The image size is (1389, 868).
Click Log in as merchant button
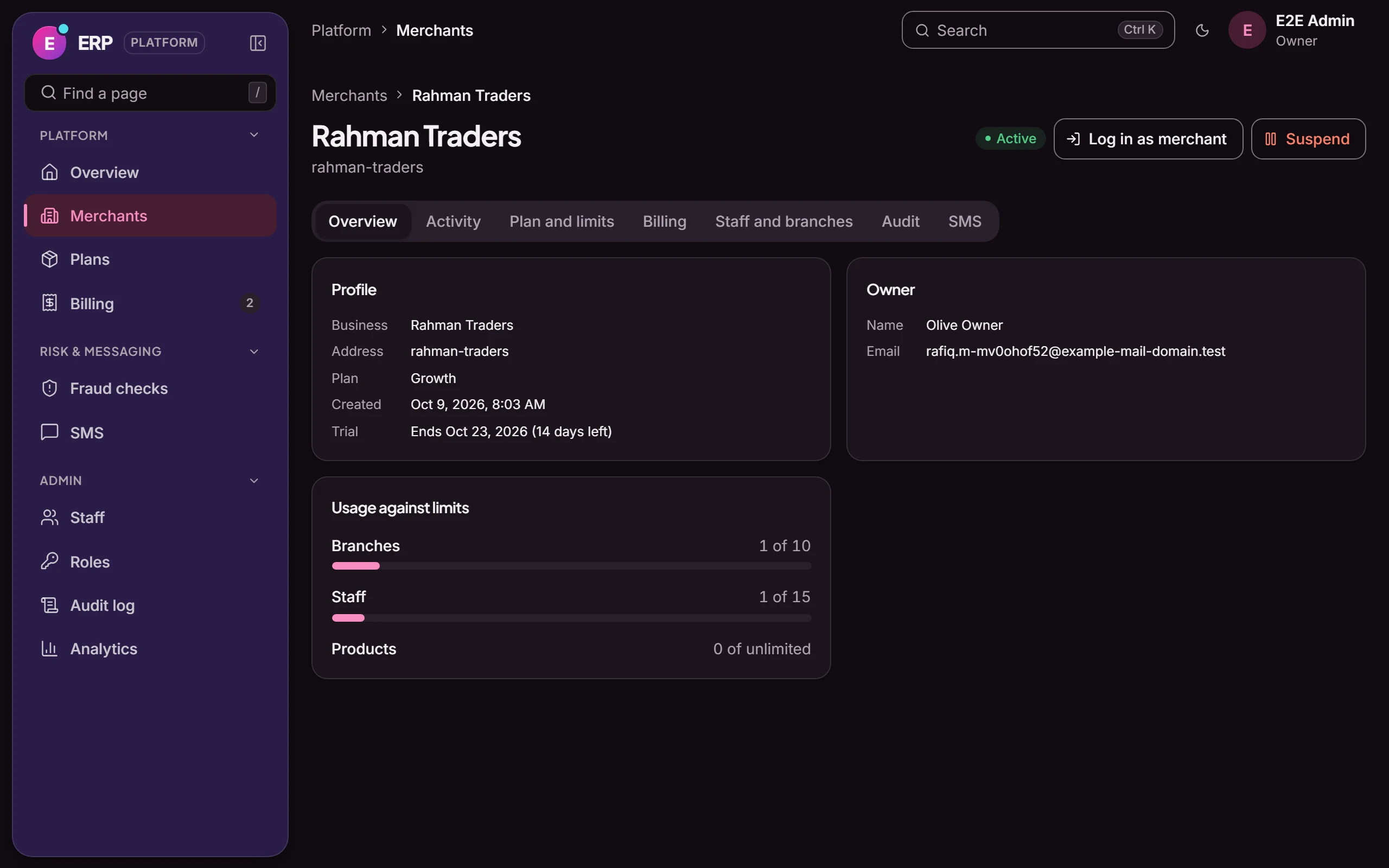point(1148,139)
